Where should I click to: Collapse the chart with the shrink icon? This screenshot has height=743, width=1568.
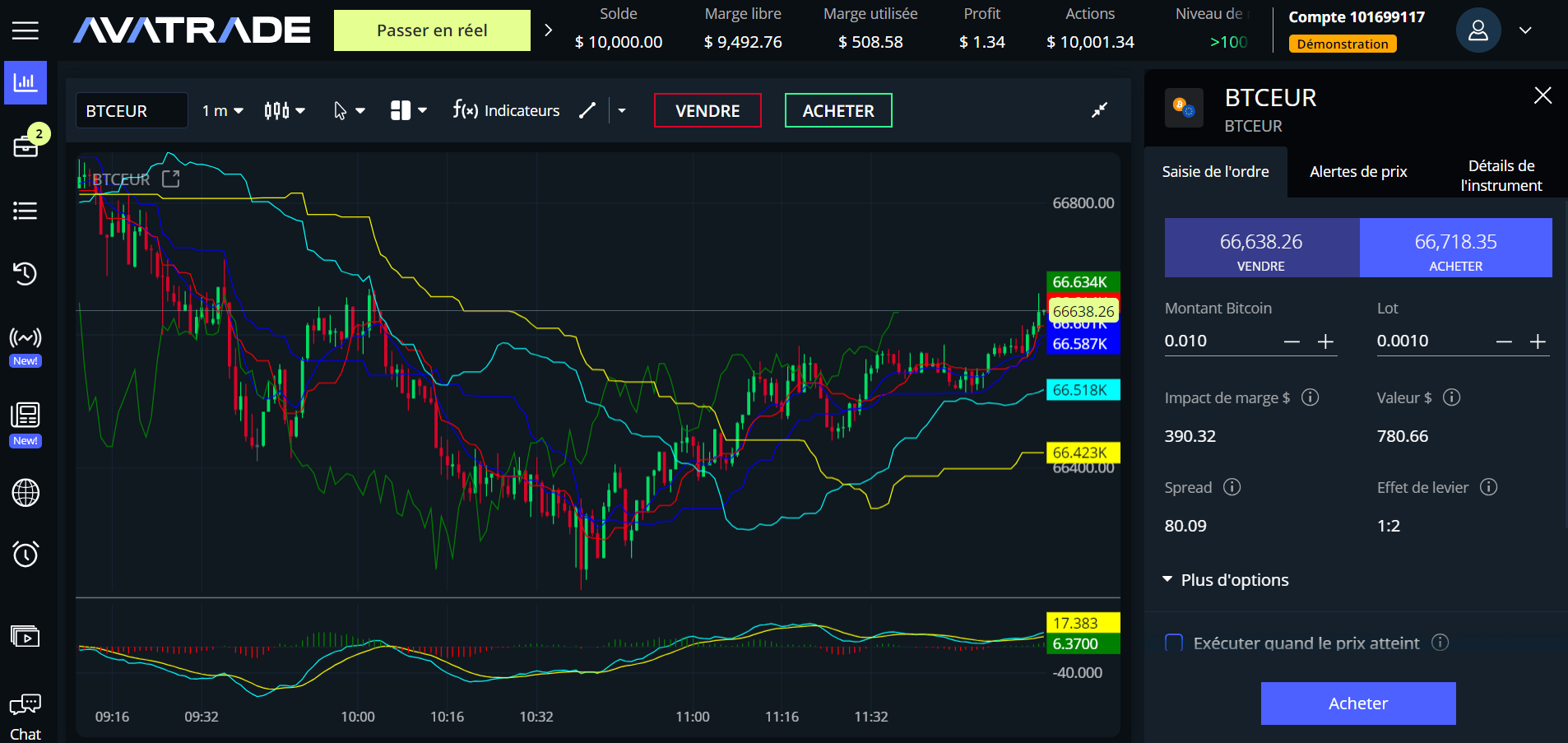1099,110
